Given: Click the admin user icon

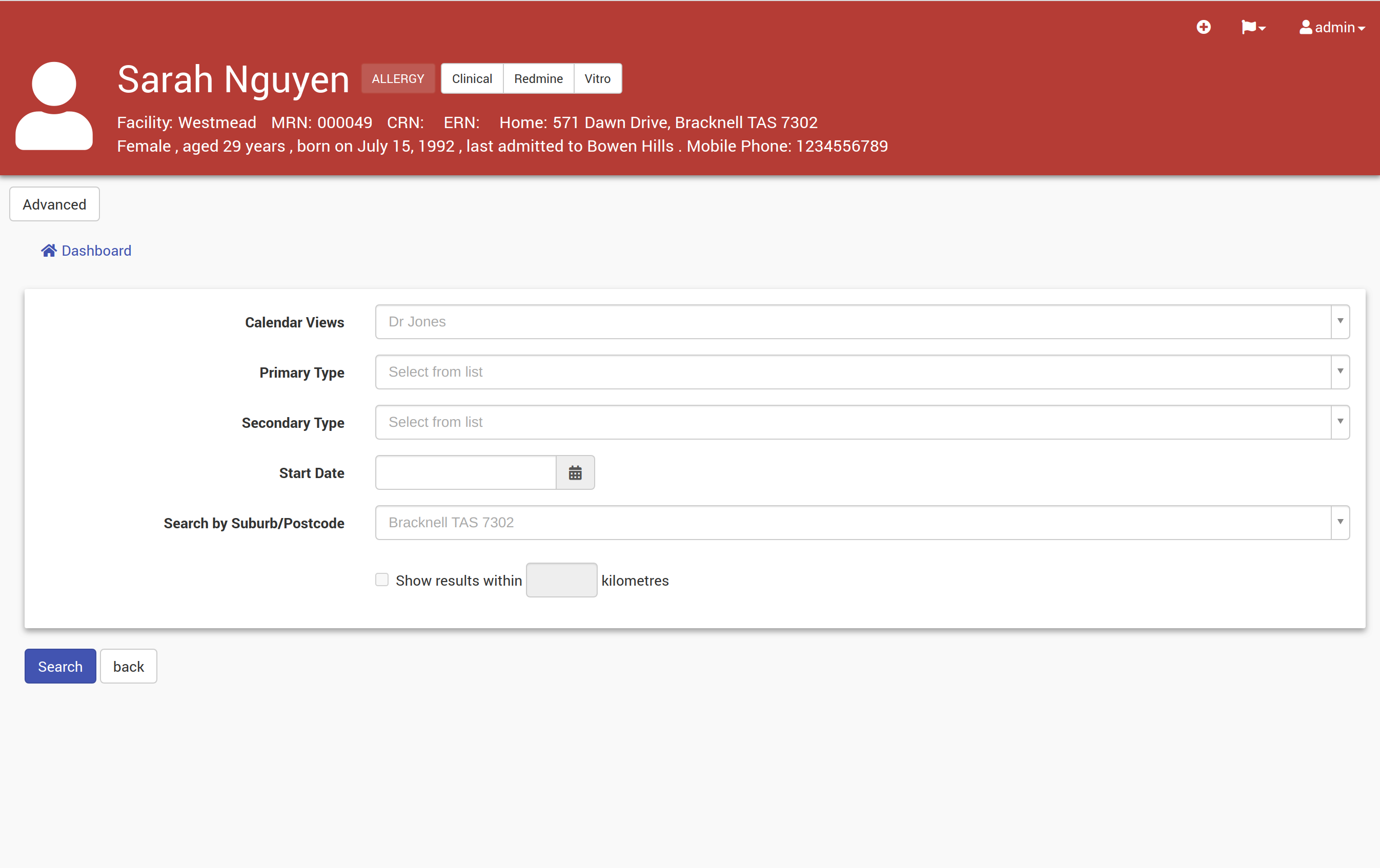Looking at the screenshot, I should [x=1306, y=27].
